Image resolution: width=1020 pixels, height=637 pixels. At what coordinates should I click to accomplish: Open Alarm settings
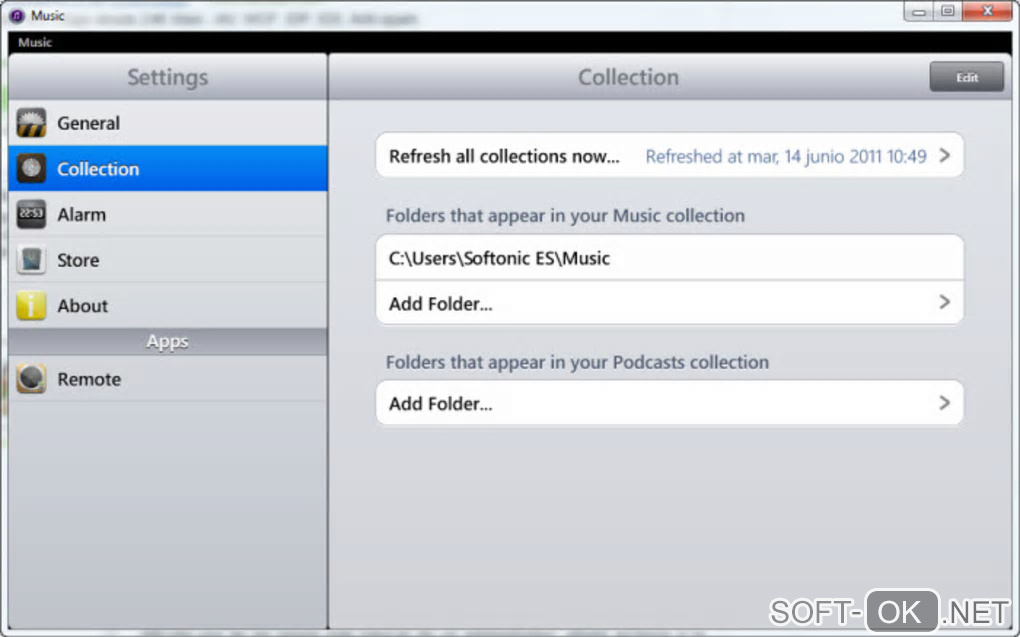168,214
